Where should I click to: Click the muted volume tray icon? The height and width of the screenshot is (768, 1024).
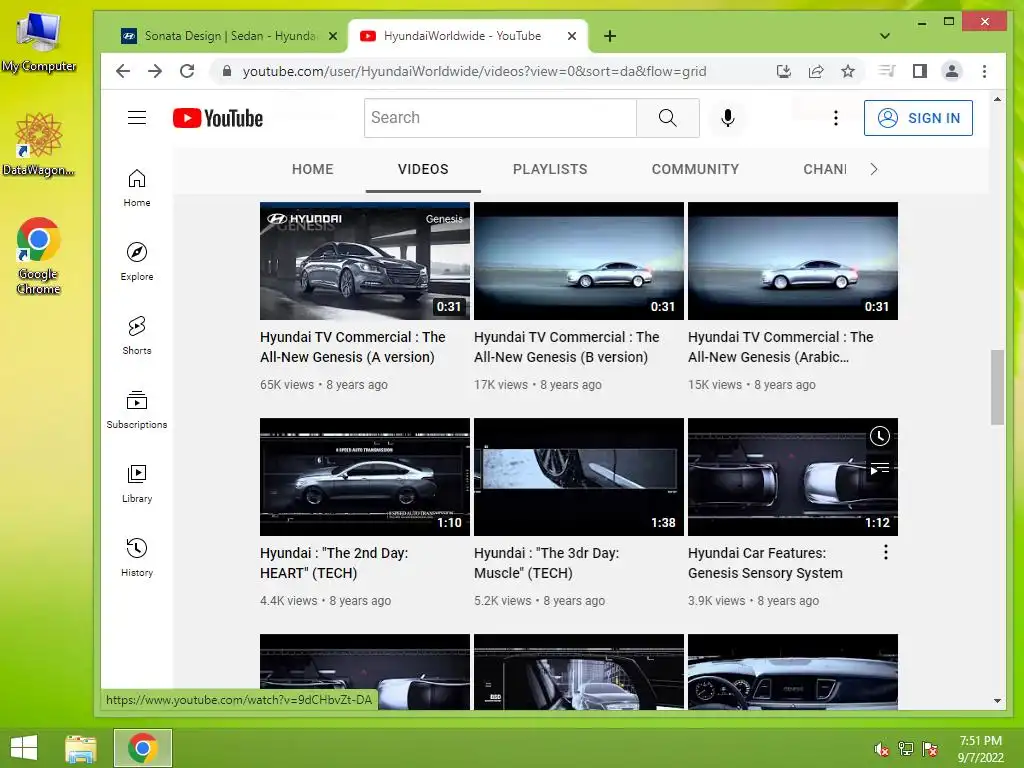(x=880, y=749)
